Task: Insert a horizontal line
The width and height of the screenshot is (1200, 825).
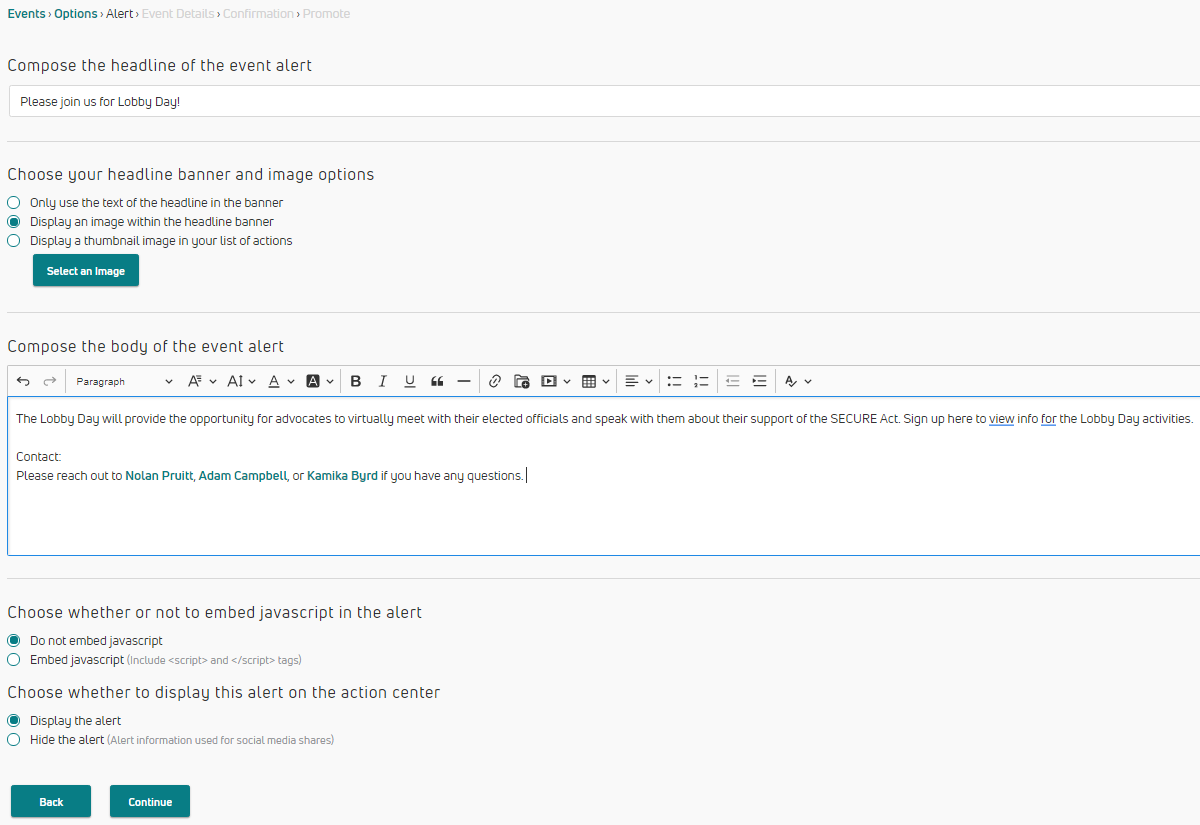Action: point(464,381)
